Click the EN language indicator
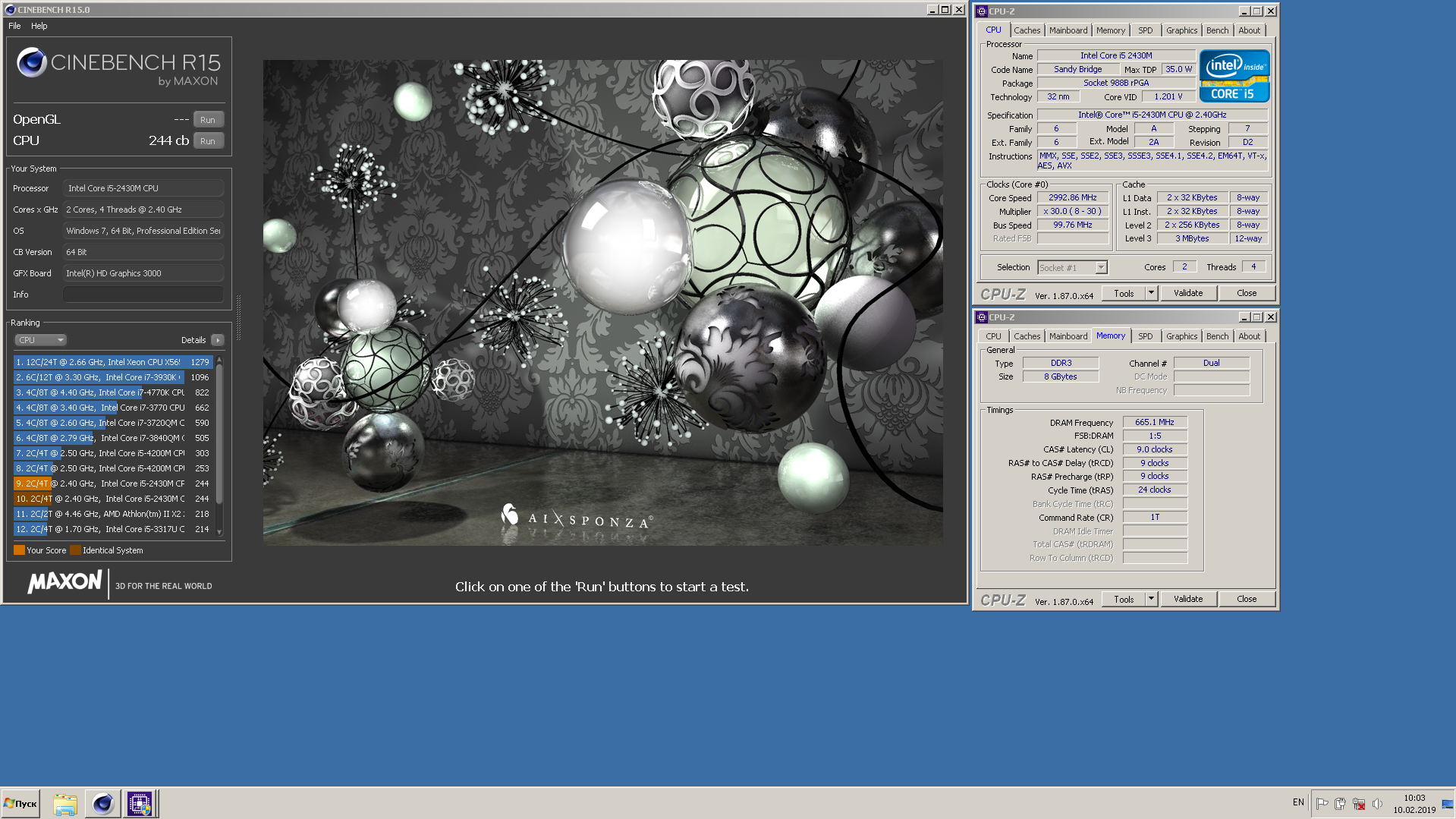The height and width of the screenshot is (819, 1456). (x=1298, y=802)
